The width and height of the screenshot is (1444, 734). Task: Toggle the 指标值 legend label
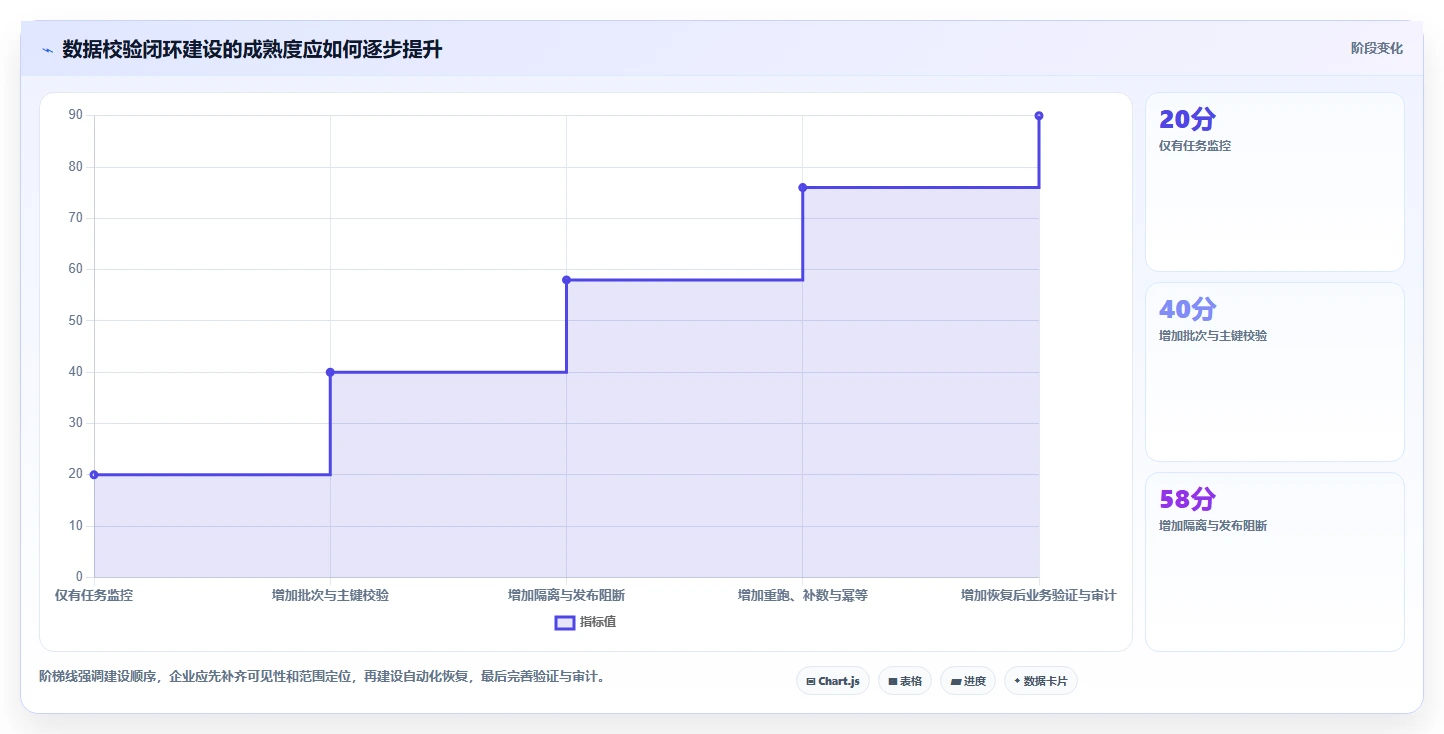coord(598,622)
